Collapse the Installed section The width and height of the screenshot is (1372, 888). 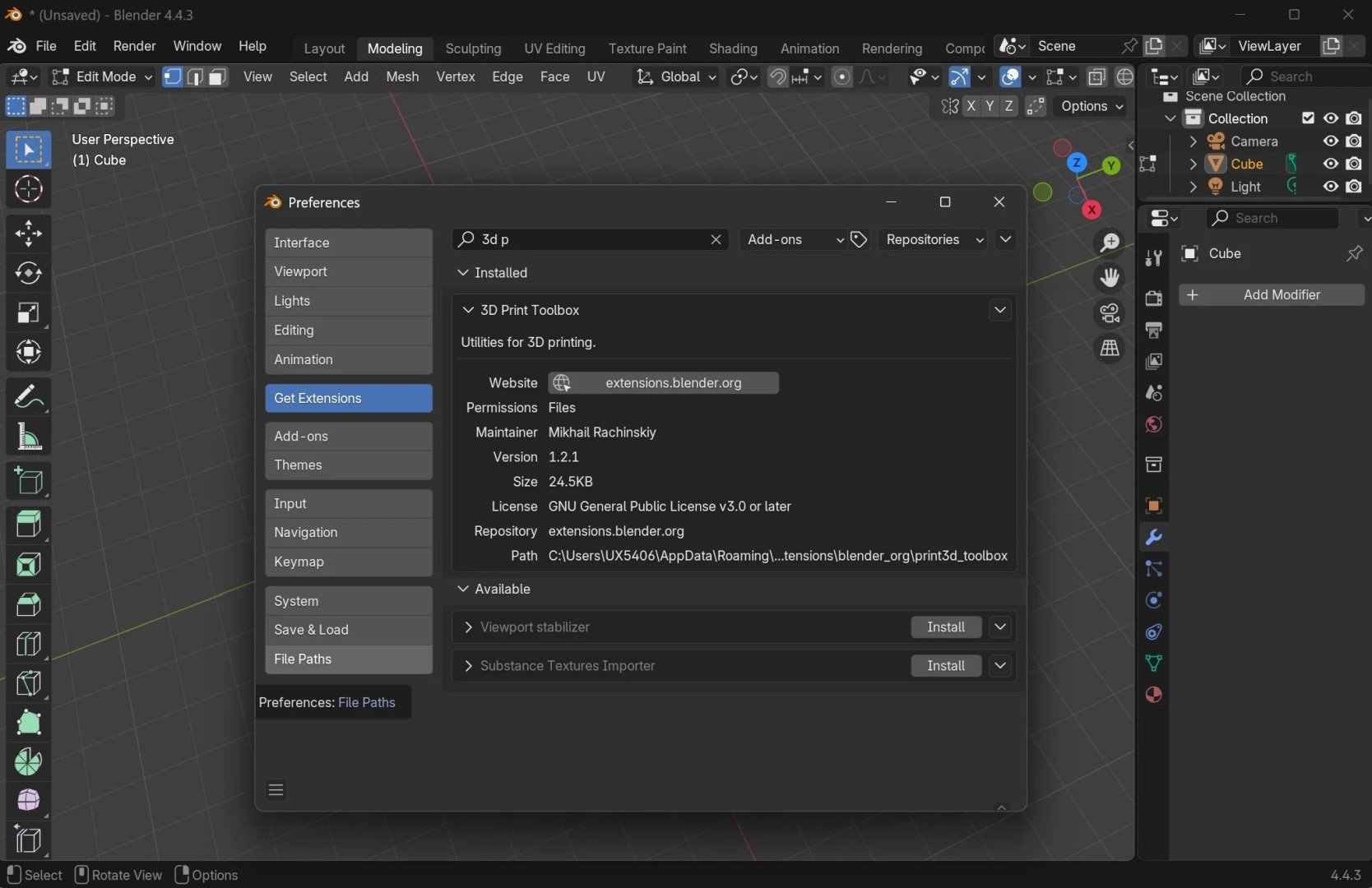(x=463, y=273)
